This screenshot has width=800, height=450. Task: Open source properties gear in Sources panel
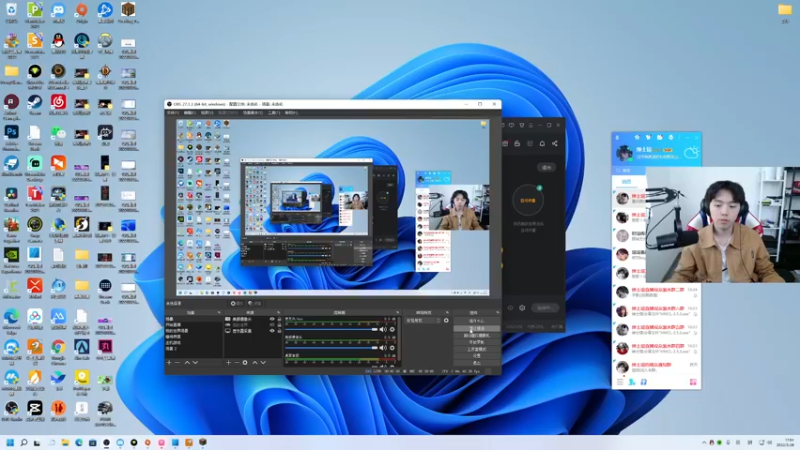pos(245,363)
